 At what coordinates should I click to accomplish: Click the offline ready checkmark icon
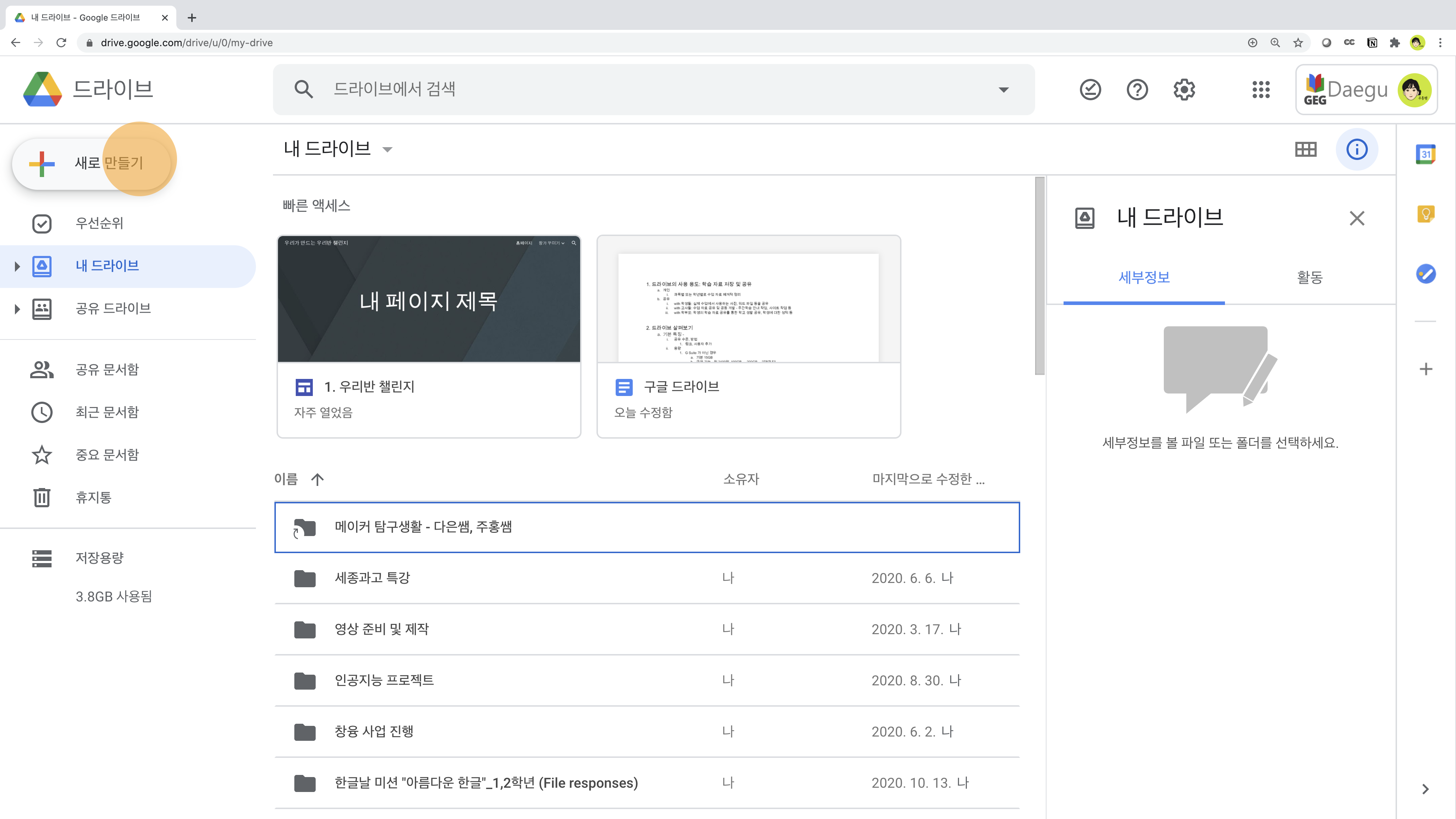point(1090,89)
